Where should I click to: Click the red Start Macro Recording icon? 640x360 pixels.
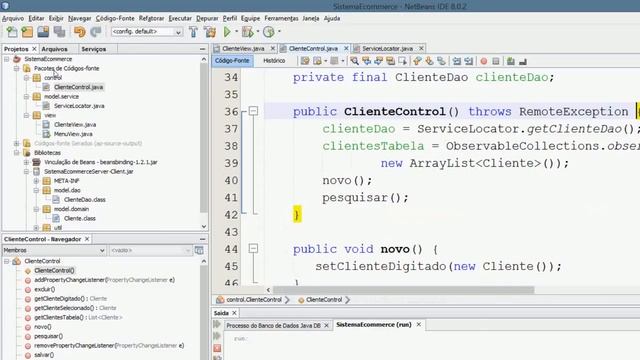pyautogui.click(x=484, y=61)
